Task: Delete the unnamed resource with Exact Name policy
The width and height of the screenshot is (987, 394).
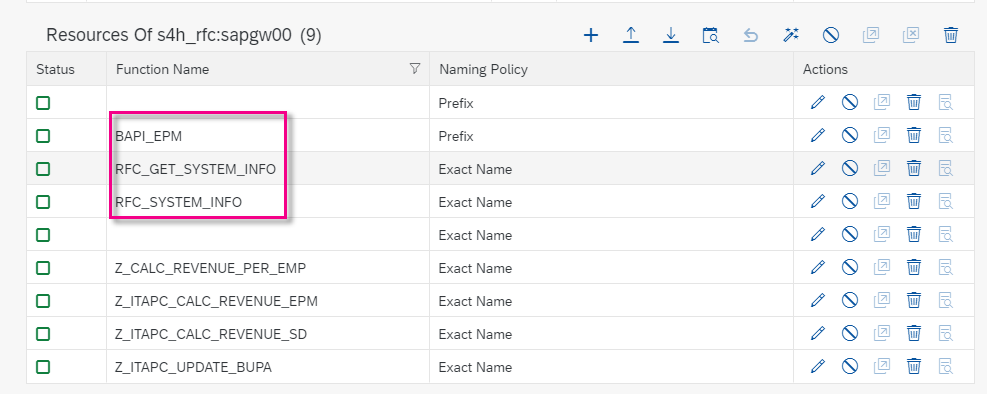Action: tap(914, 234)
